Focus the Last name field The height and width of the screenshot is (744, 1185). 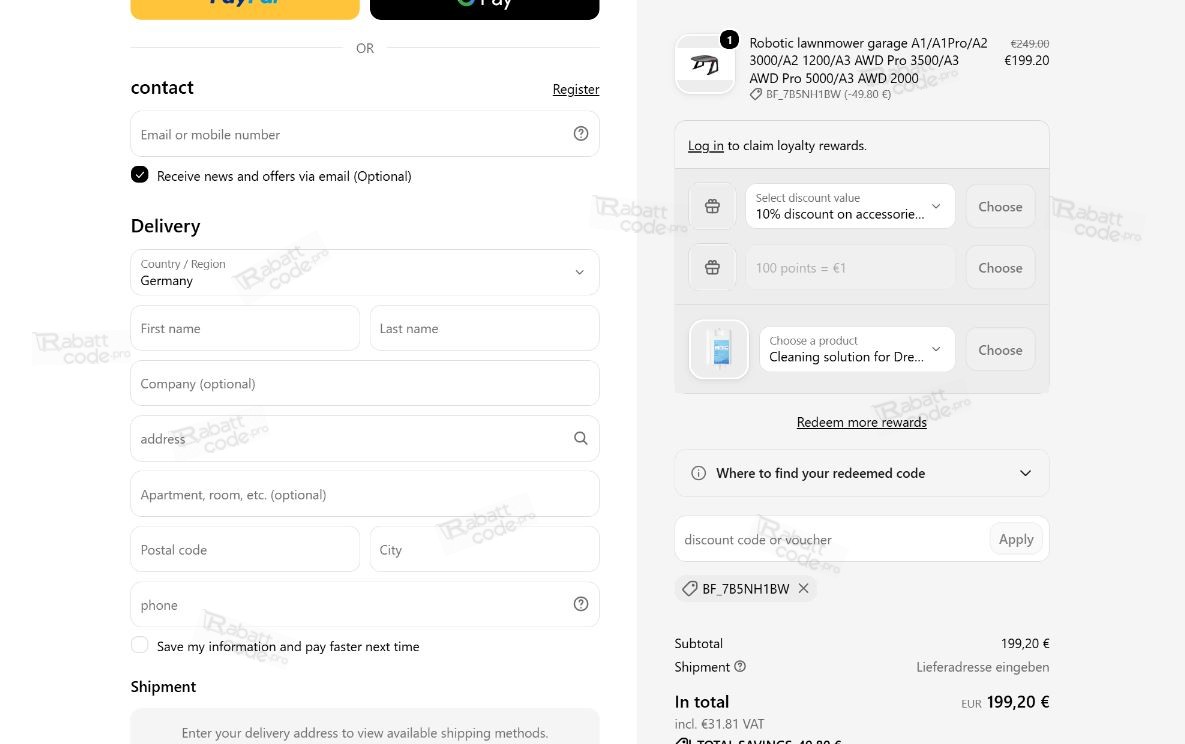(484, 328)
